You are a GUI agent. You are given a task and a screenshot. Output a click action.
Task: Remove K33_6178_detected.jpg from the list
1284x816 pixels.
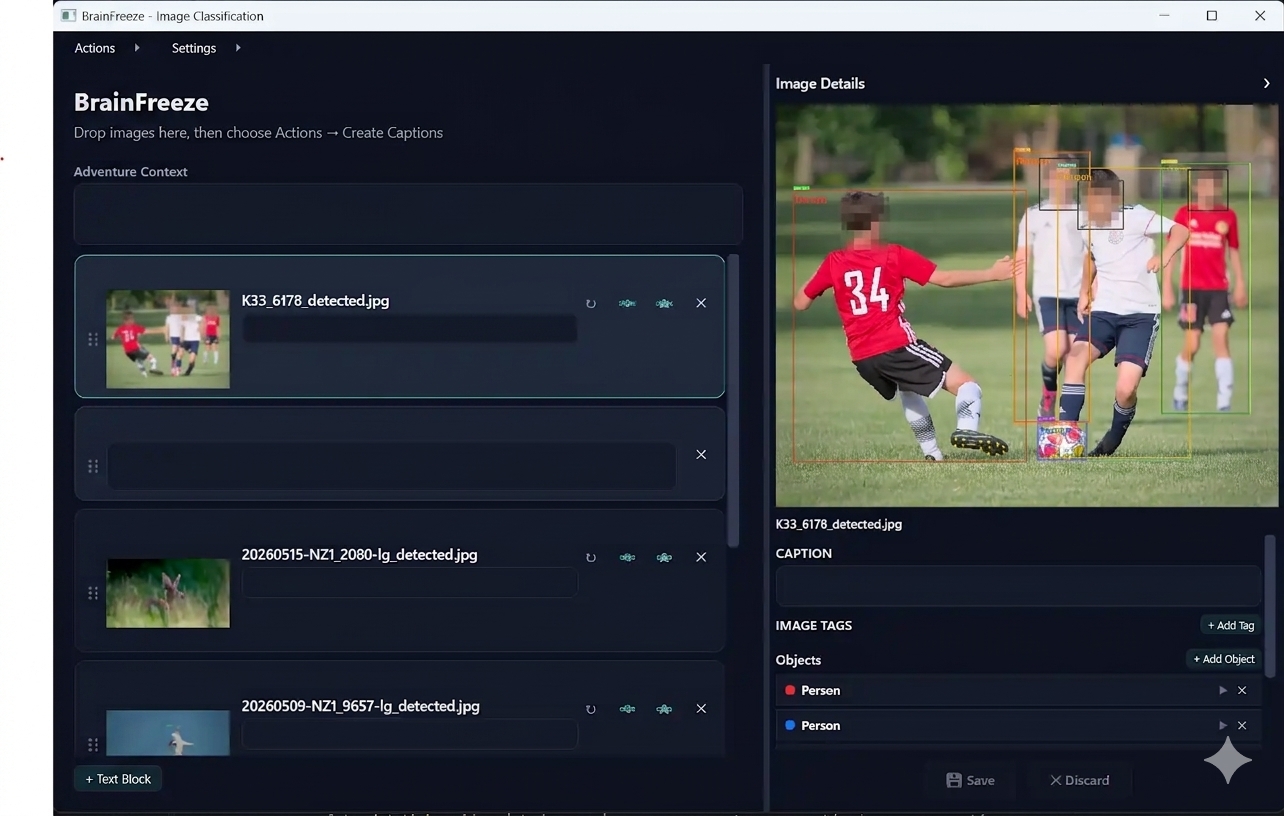701,303
